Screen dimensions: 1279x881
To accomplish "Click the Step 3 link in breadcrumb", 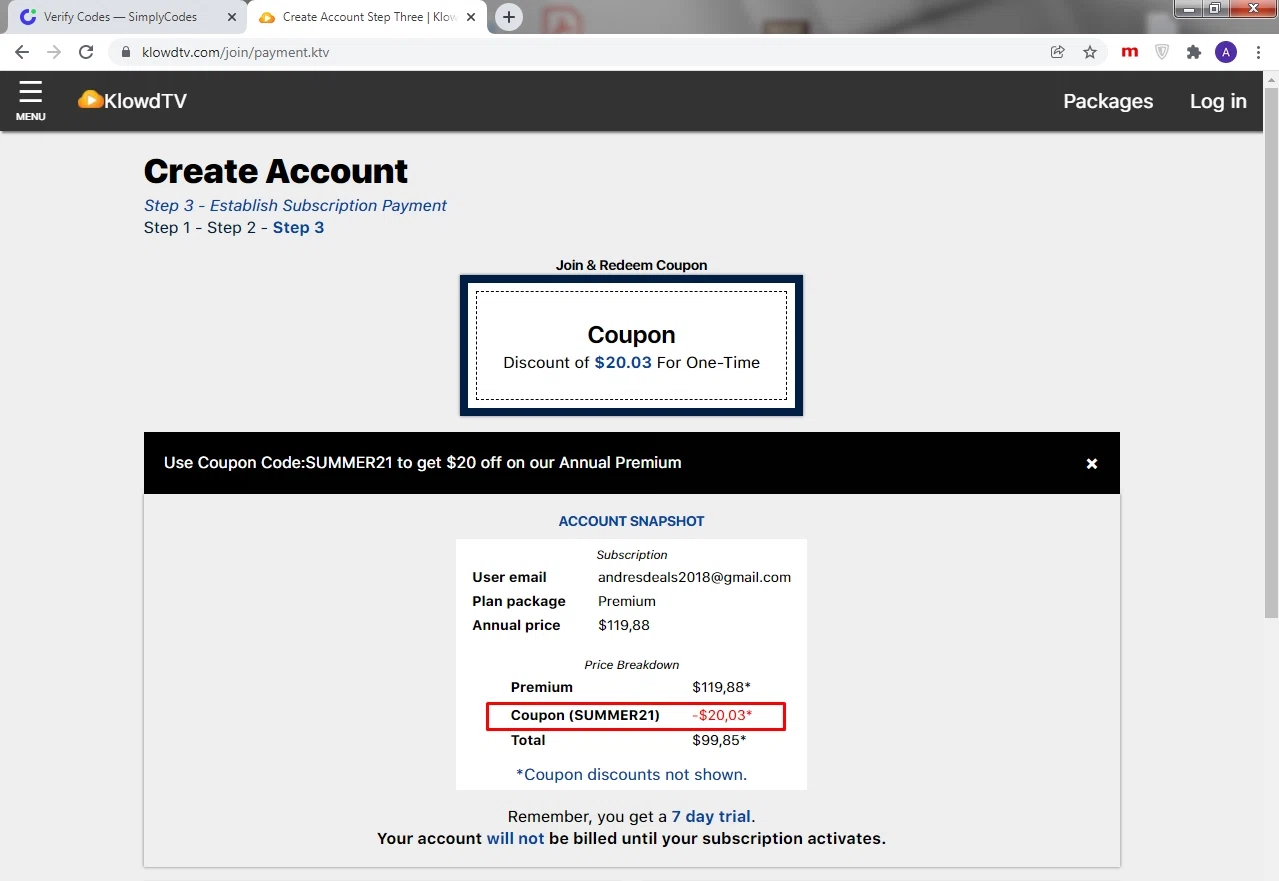I will [298, 227].
